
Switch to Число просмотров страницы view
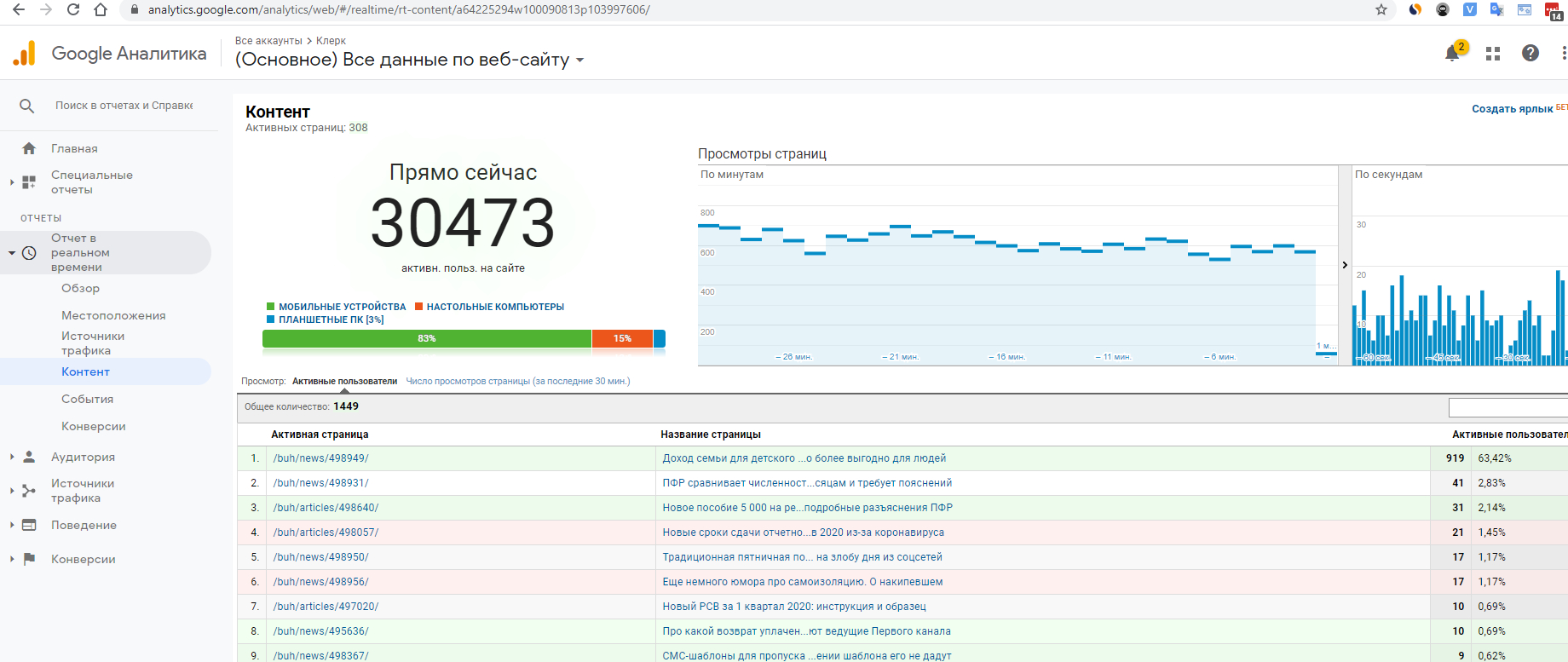pos(518,381)
